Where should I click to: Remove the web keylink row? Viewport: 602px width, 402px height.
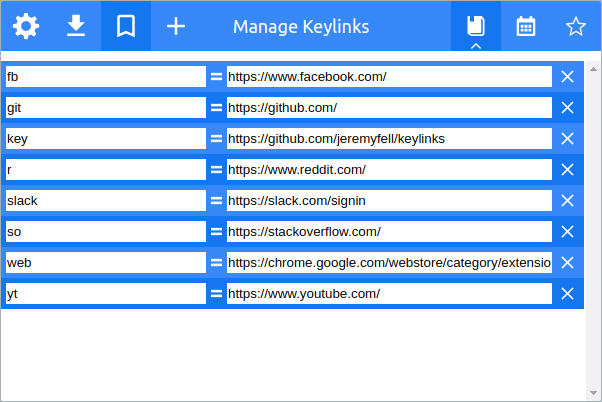pos(567,263)
